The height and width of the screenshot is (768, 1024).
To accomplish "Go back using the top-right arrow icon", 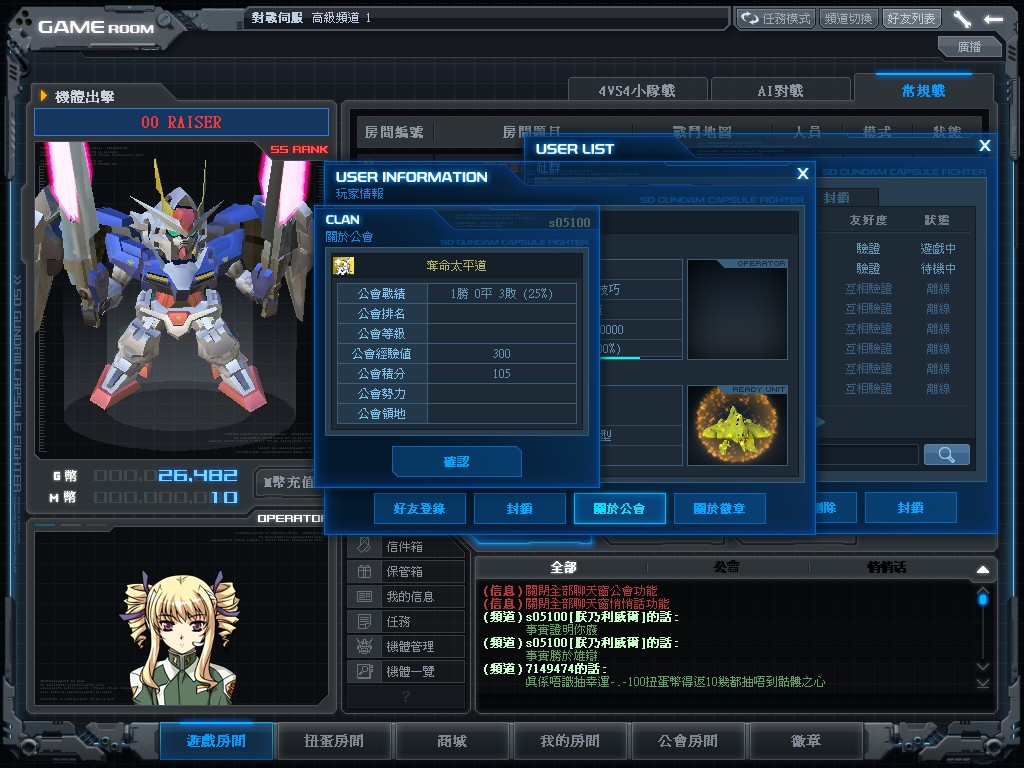I will coord(993,19).
